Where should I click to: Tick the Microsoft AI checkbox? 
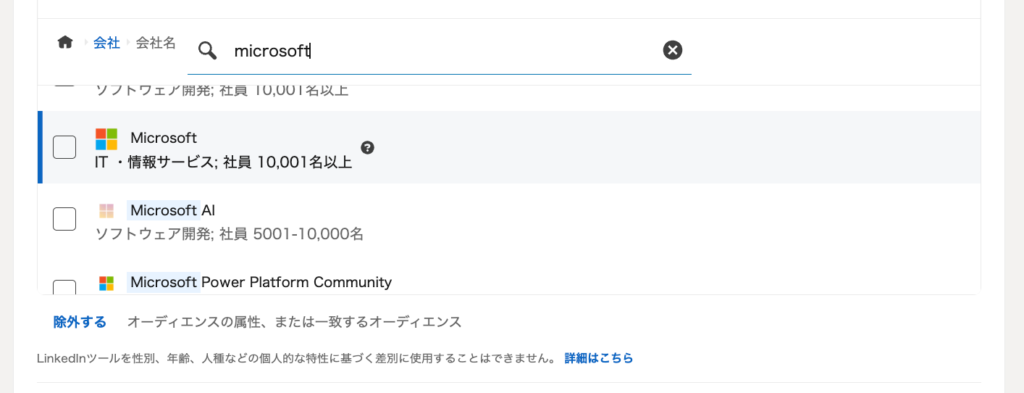pyautogui.click(x=64, y=219)
